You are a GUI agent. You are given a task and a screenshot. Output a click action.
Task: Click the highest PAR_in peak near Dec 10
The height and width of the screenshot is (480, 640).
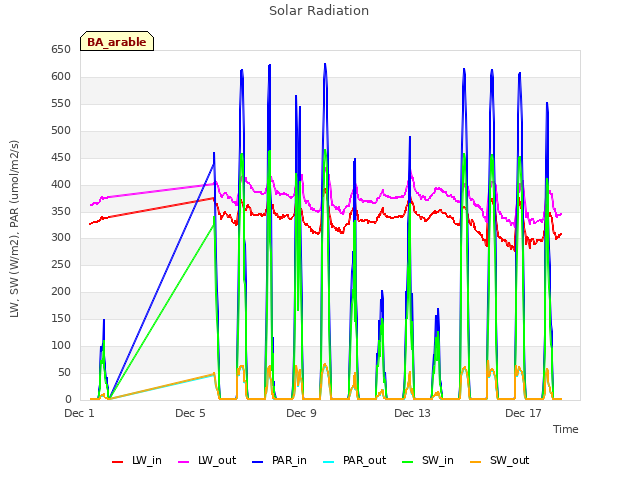(x=325, y=64)
